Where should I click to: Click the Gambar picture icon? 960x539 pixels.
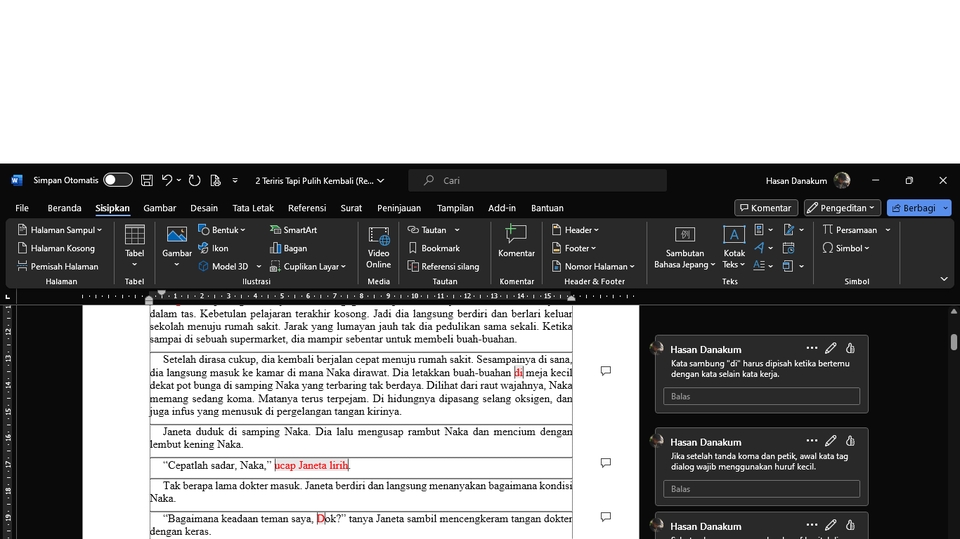point(177,235)
